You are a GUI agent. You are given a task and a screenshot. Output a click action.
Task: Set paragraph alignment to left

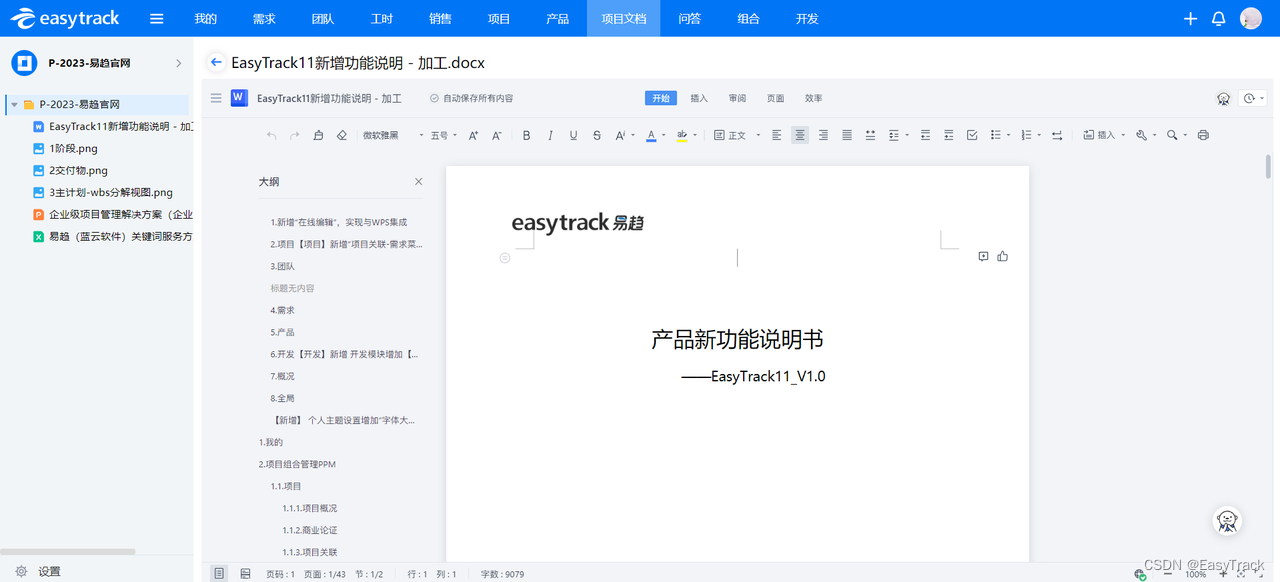click(x=777, y=135)
